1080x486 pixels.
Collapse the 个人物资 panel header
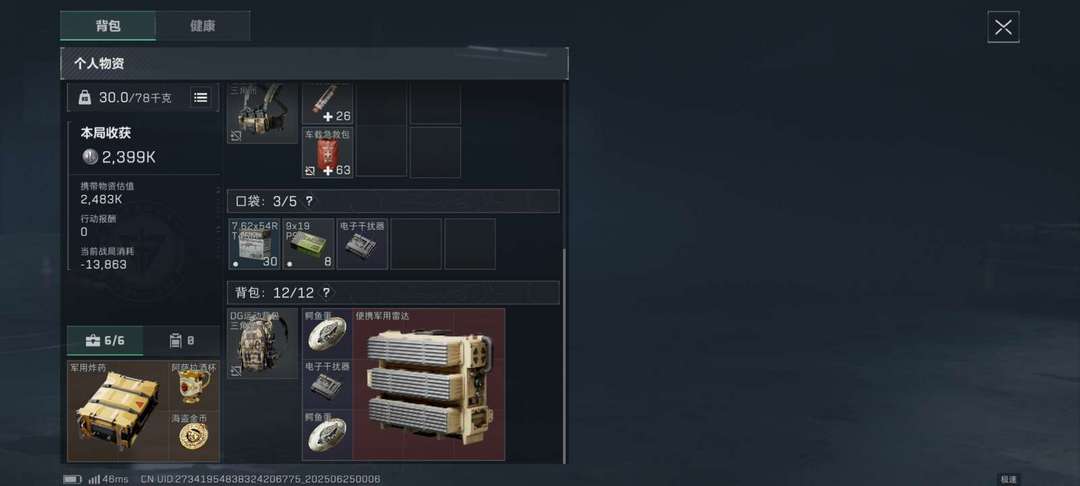(314, 63)
